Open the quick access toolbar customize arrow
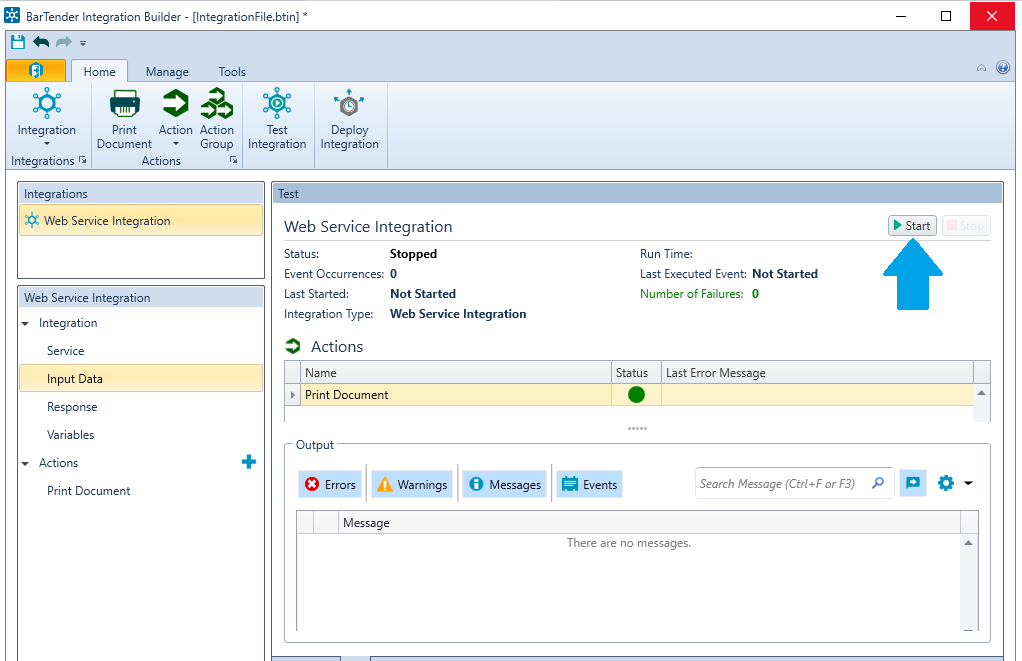This screenshot has width=1022, height=661. pyautogui.click(x=83, y=43)
